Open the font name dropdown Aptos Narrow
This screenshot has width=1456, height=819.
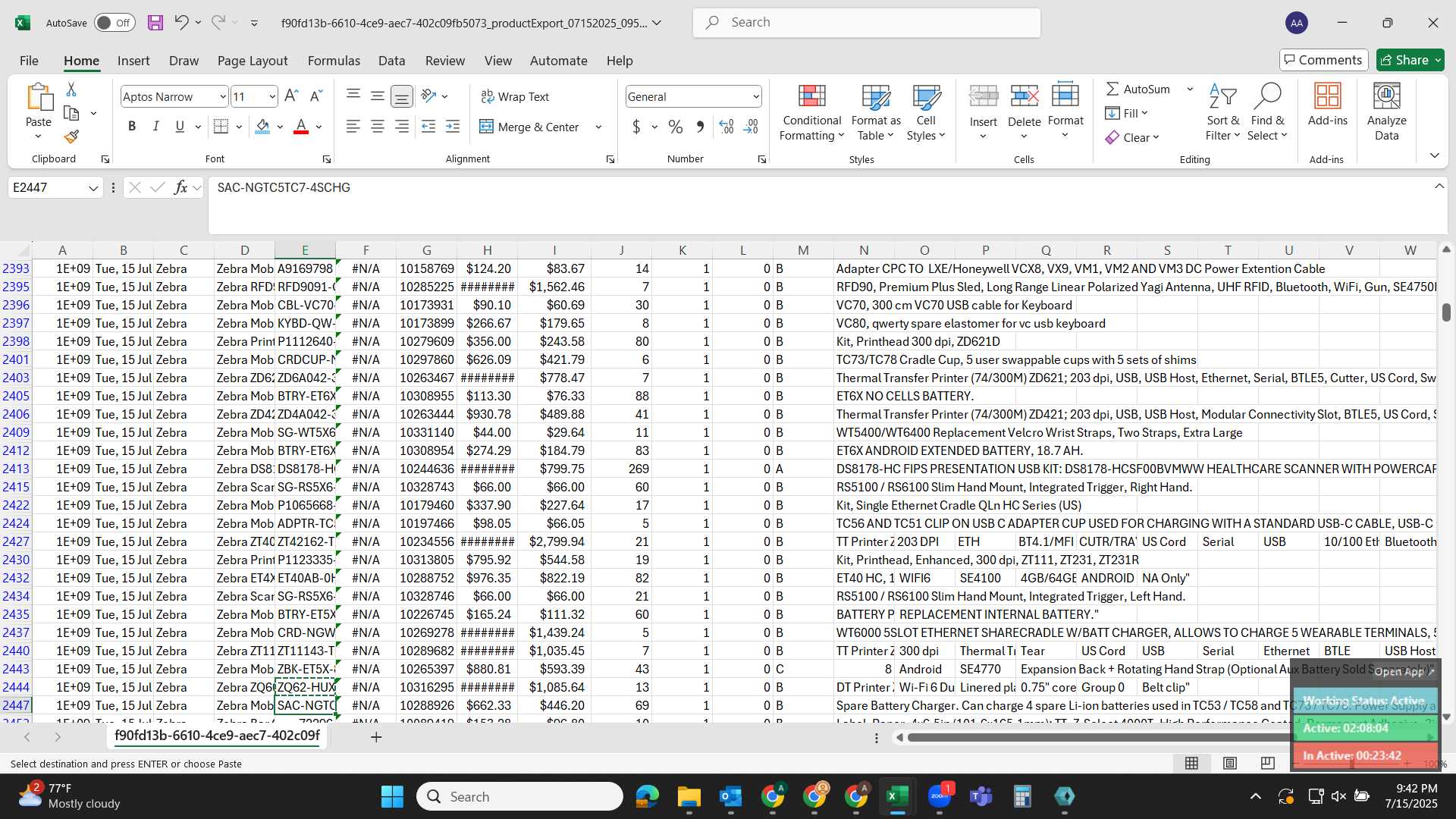tap(223, 96)
